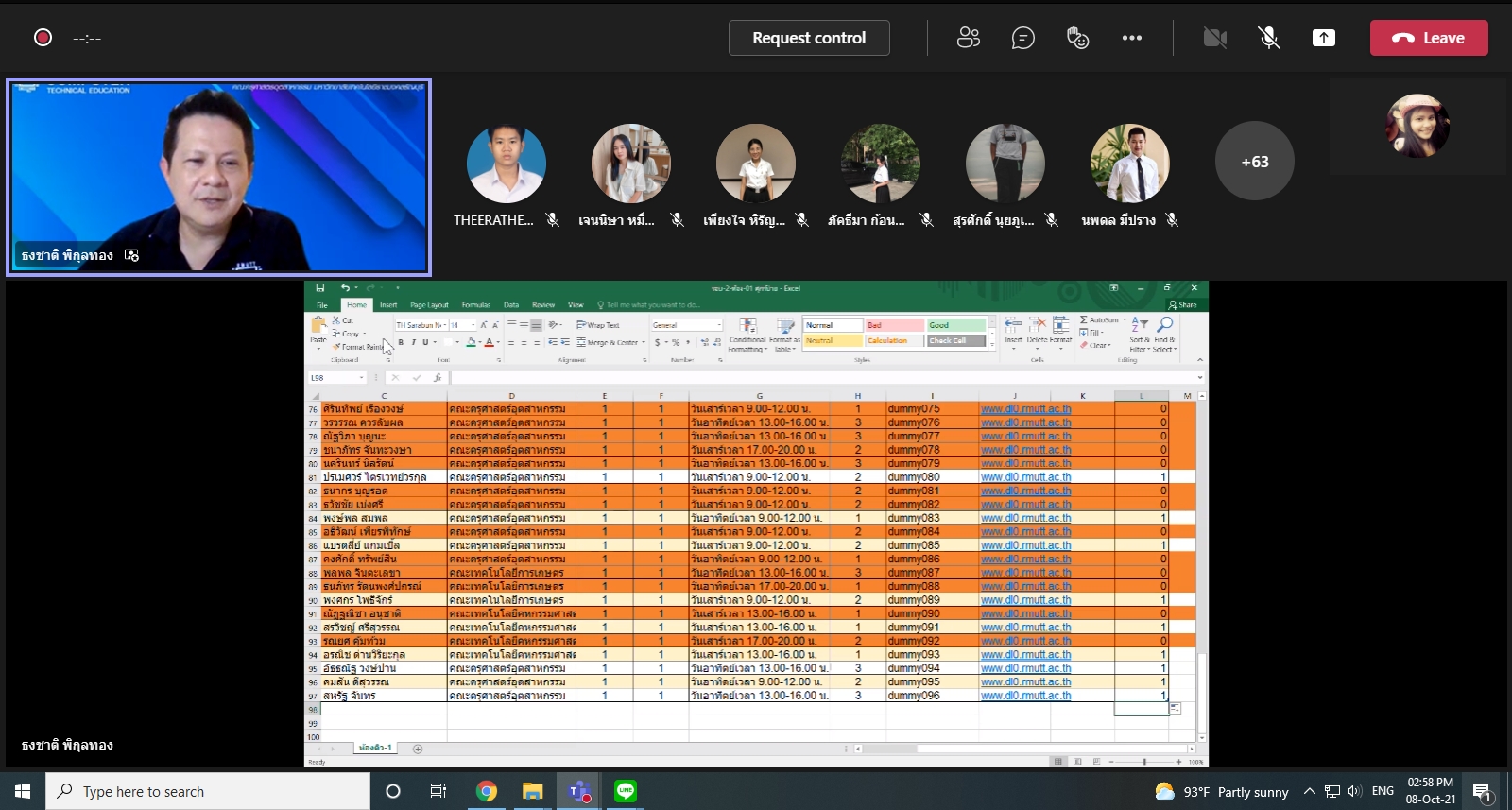The height and width of the screenshot is (810, 1512).
Task: Click the Share button in Excel
Action: 1183,305
